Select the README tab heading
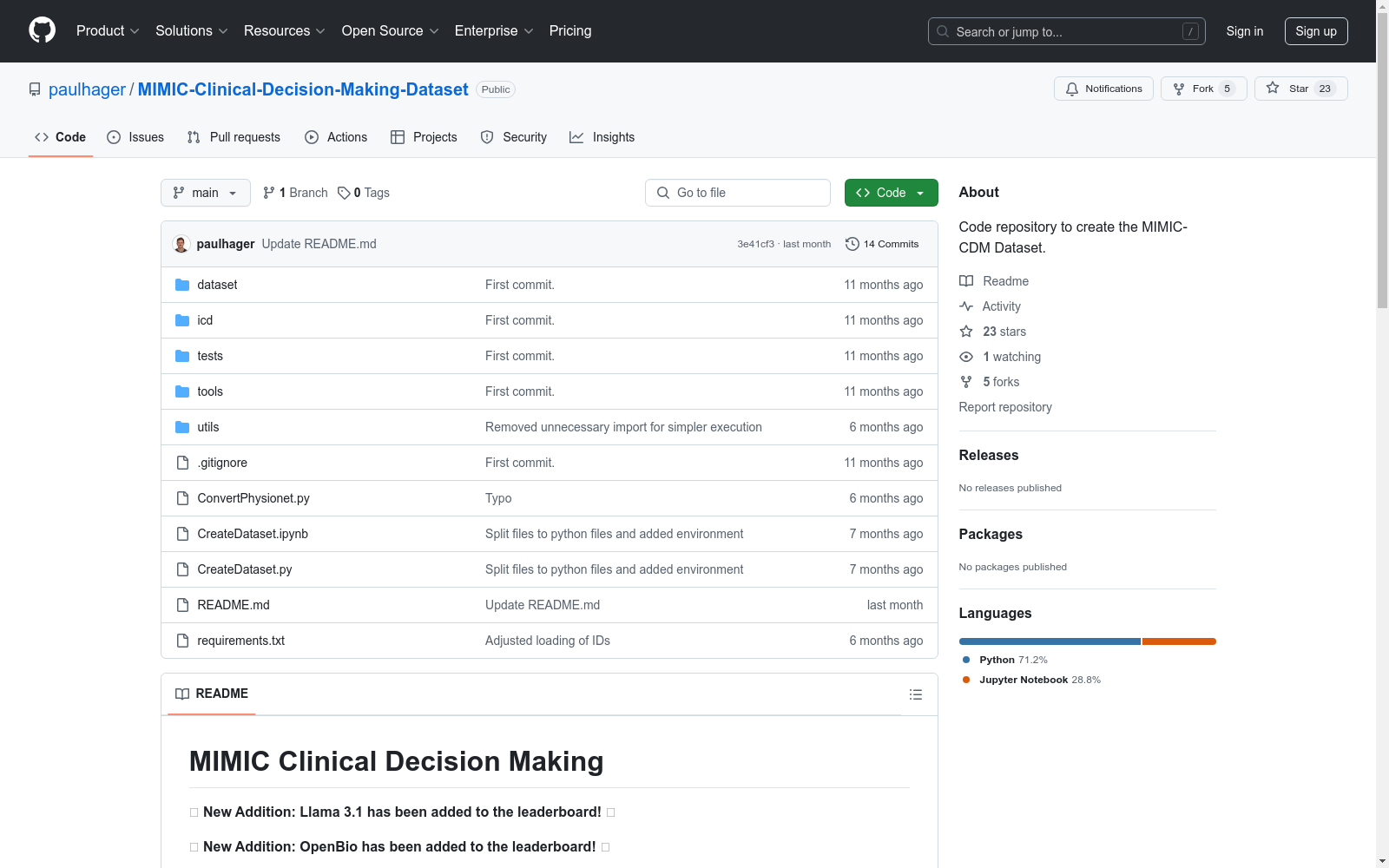1389x868 pixels. tap(212, 694)
